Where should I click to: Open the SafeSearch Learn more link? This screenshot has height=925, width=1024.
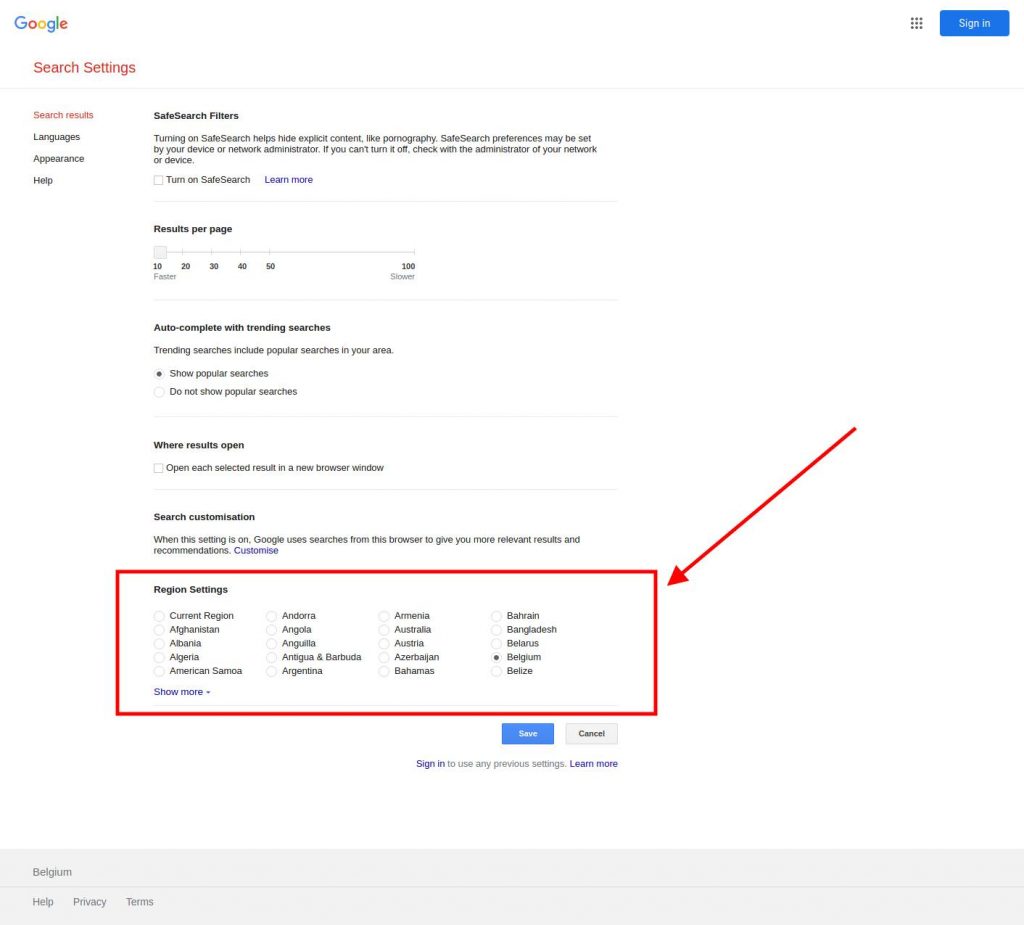[x=289, y=180]
